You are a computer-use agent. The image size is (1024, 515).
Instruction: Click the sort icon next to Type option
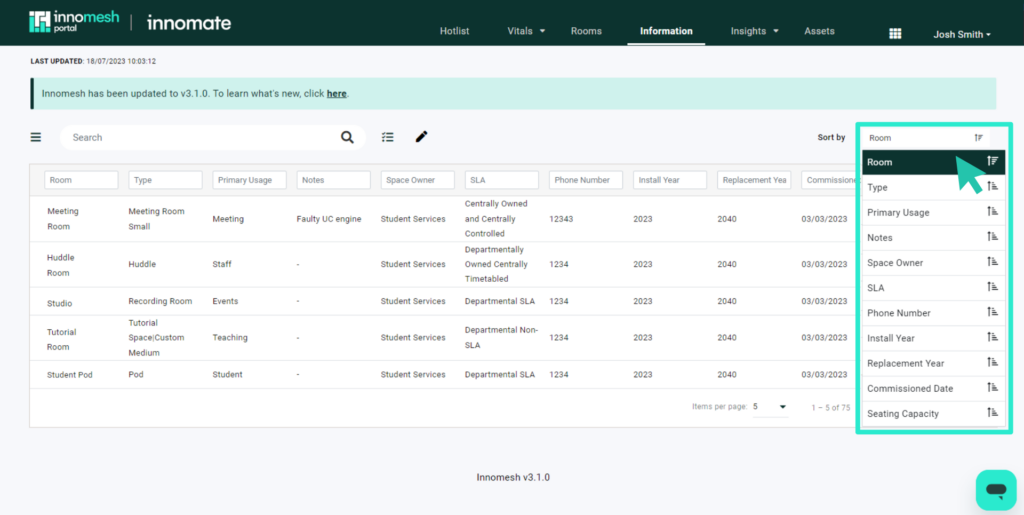tap(993, 187)
